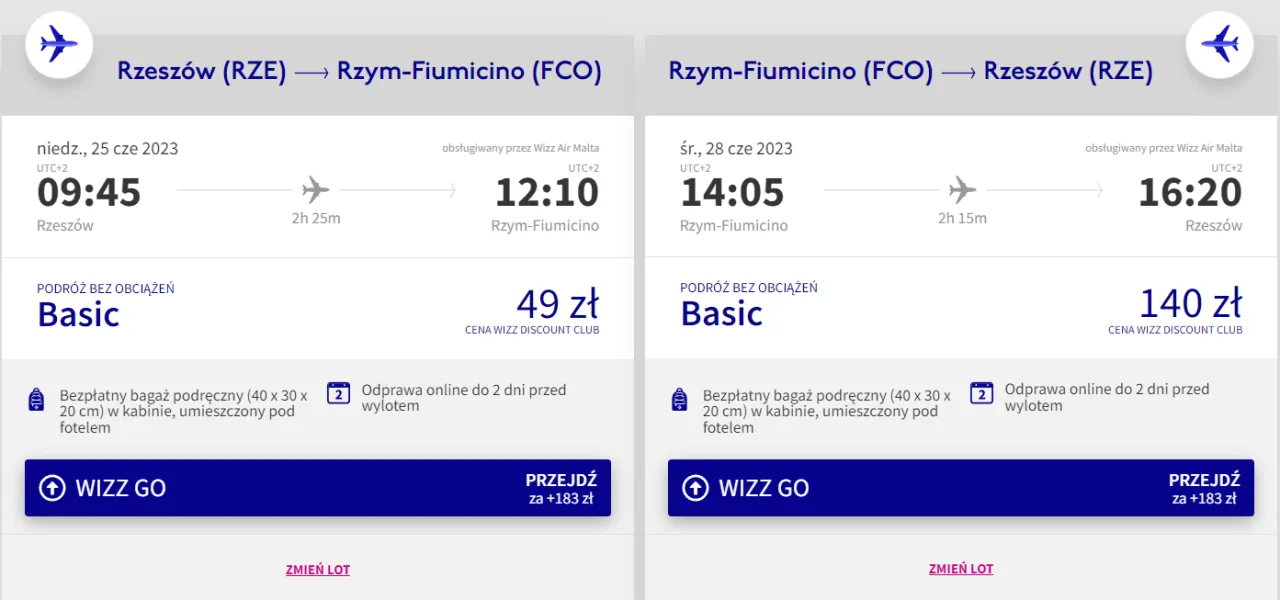Open ZMIEŃ LOT link for the outbound flight
Image resolution: width=1280 pixels, height=600 pixels.
[318, 570]
